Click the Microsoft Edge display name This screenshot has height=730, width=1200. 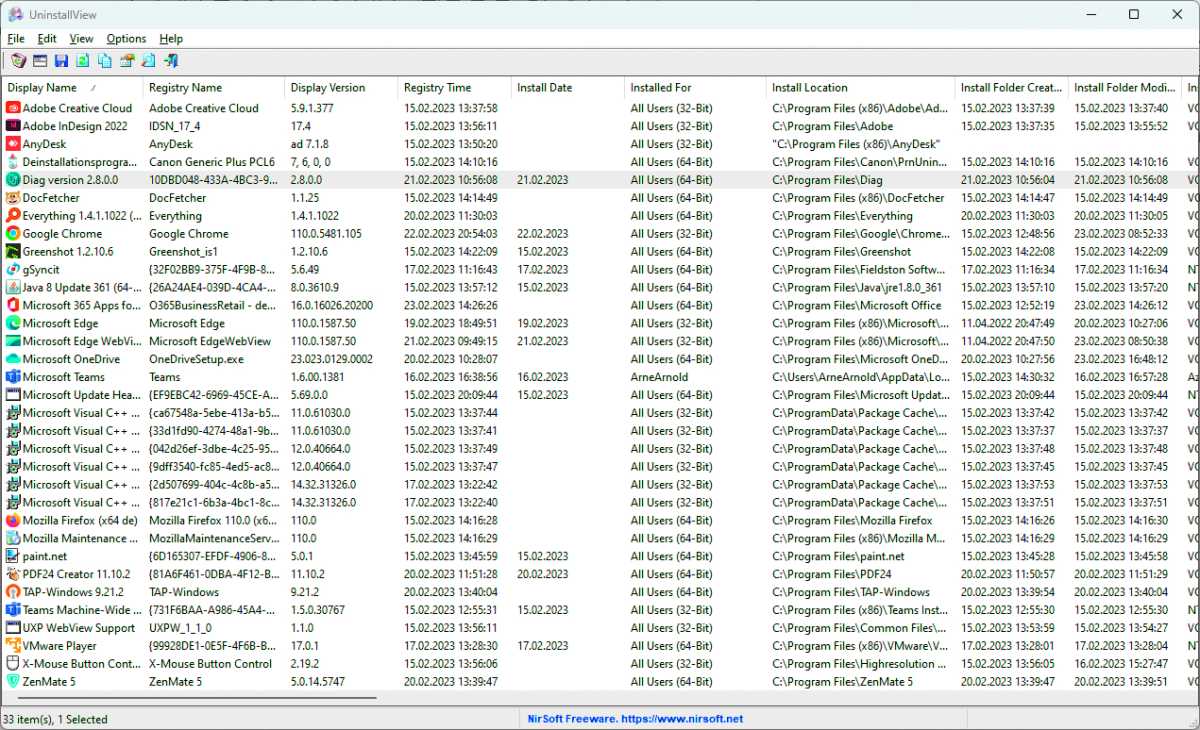(x=61, y=323)
